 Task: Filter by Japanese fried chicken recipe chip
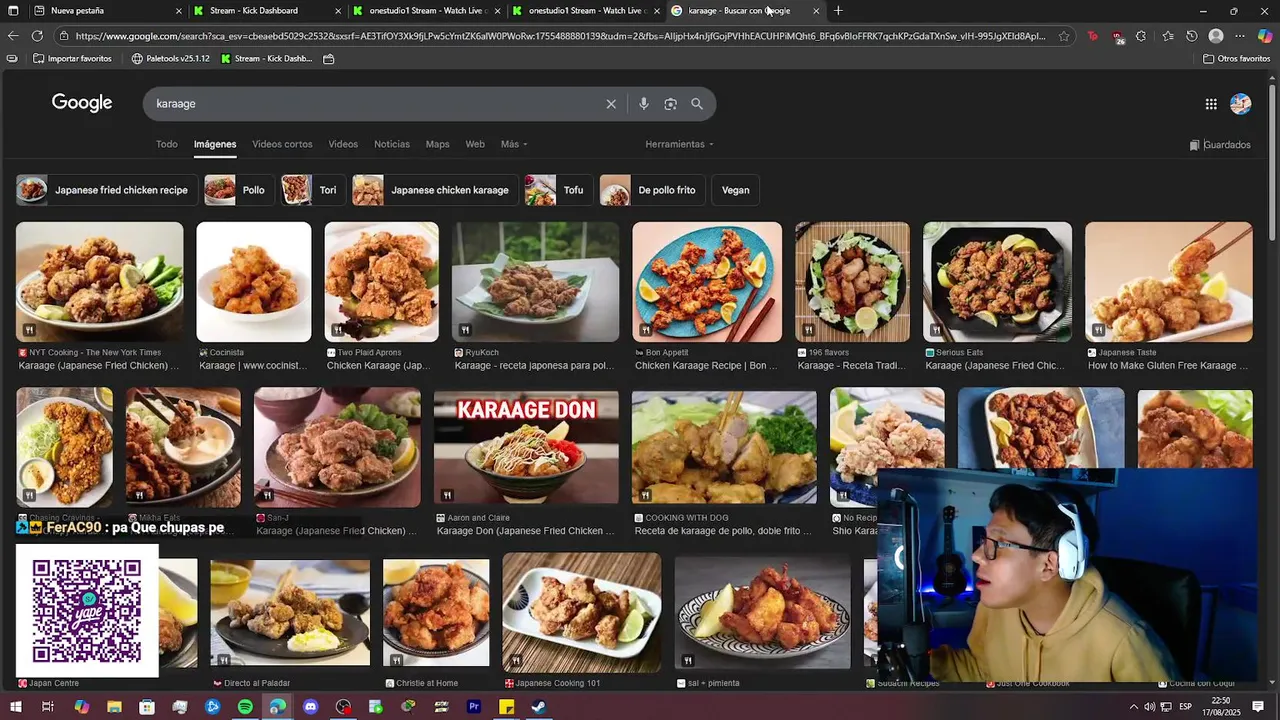105,190
